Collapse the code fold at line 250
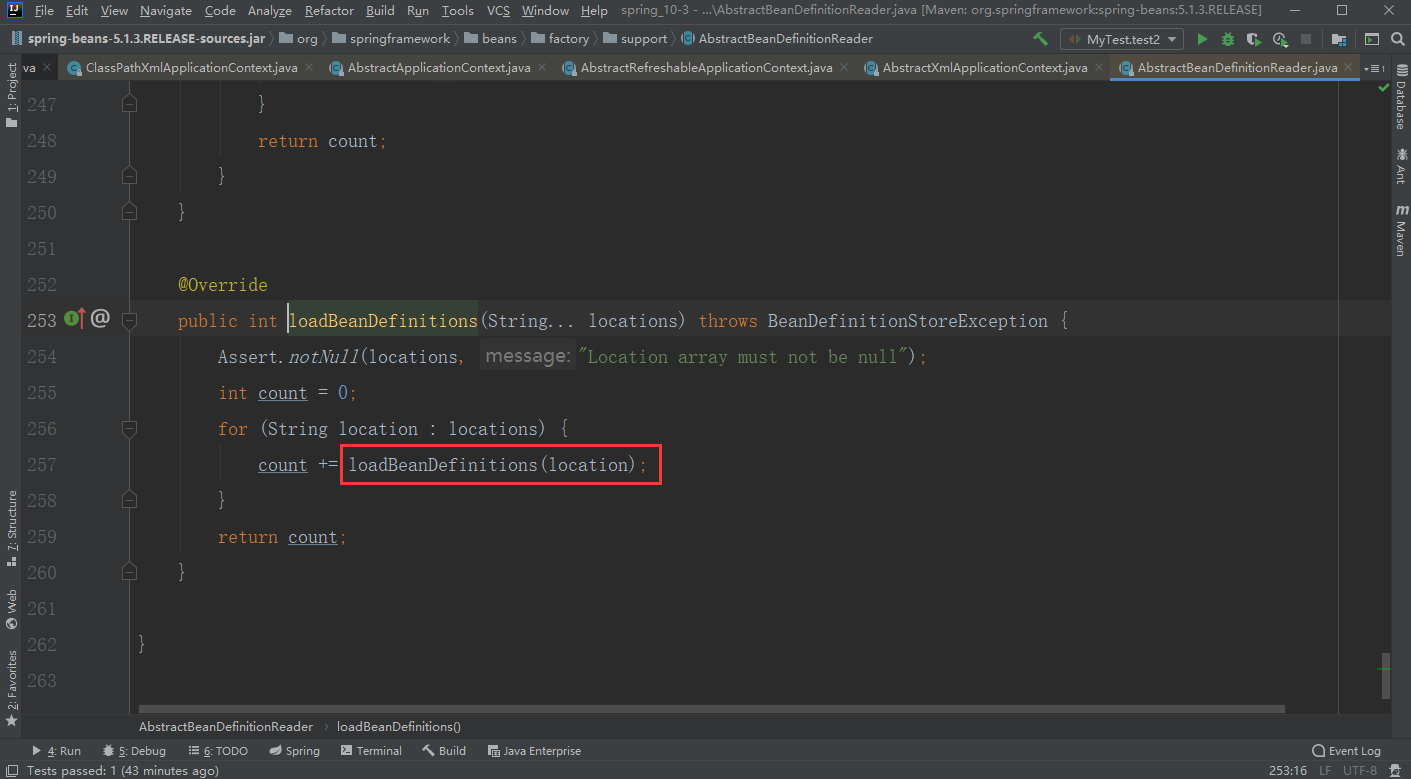This screenshot has width=1411, height=779. (x=129, y=212)
